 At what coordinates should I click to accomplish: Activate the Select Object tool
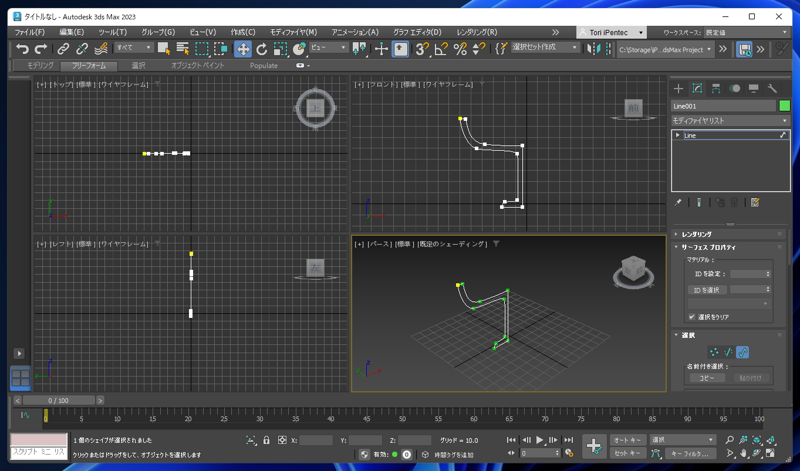[164, 48]
